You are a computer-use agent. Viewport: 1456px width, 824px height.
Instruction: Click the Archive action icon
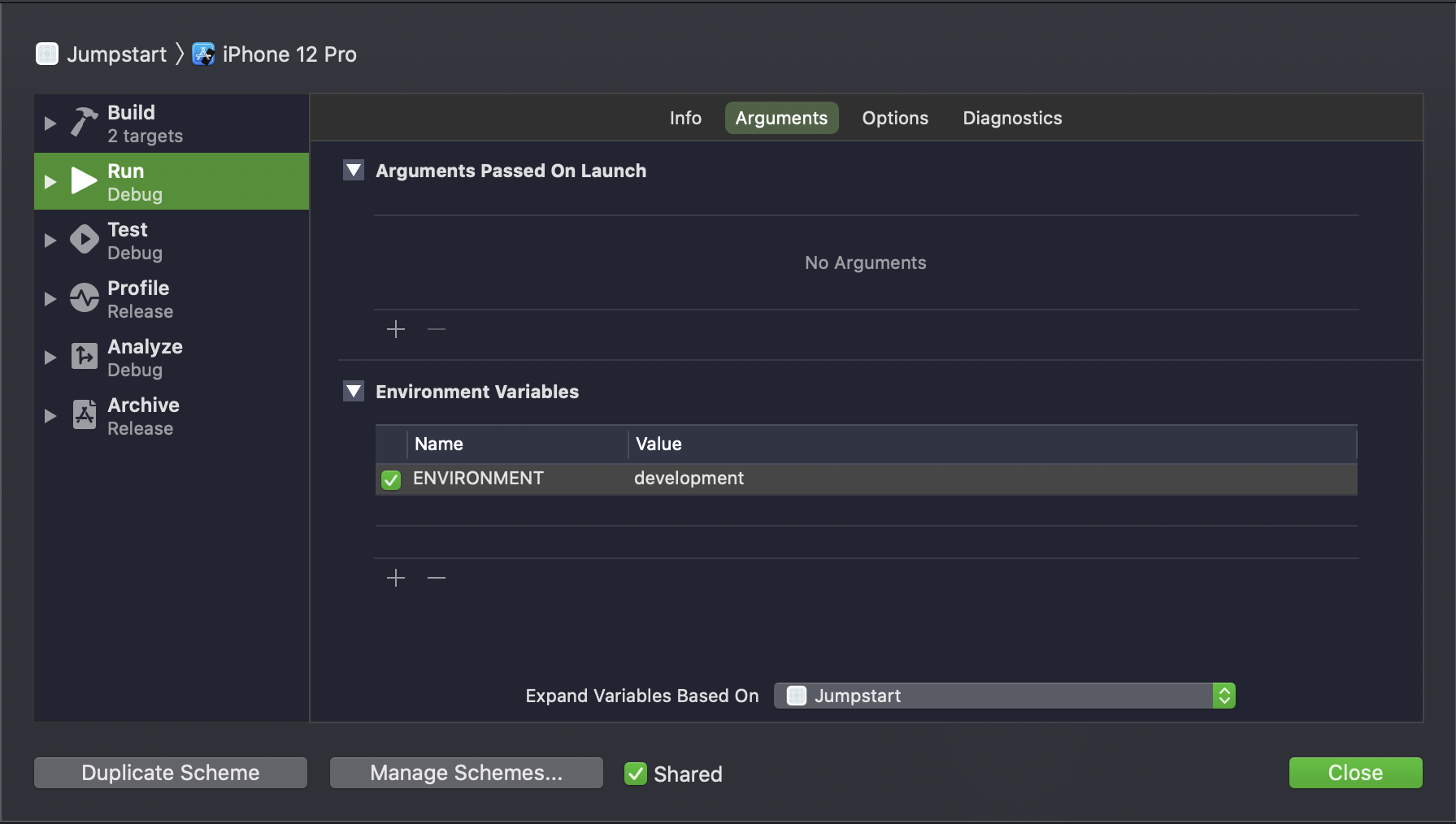point(84,414)
